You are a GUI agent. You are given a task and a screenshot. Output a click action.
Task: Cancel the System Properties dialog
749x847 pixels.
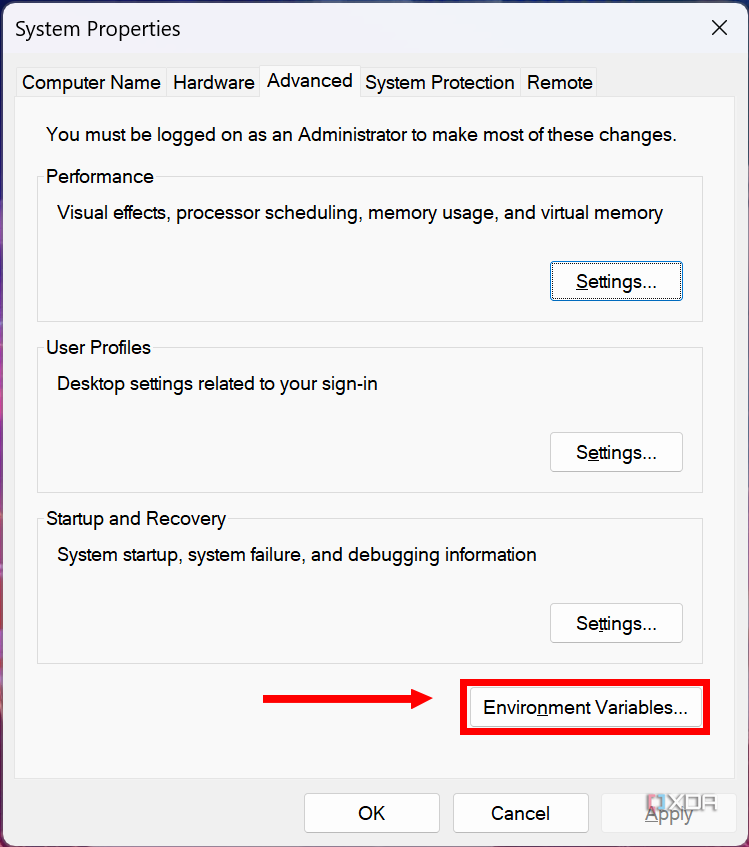coord(520,813)
